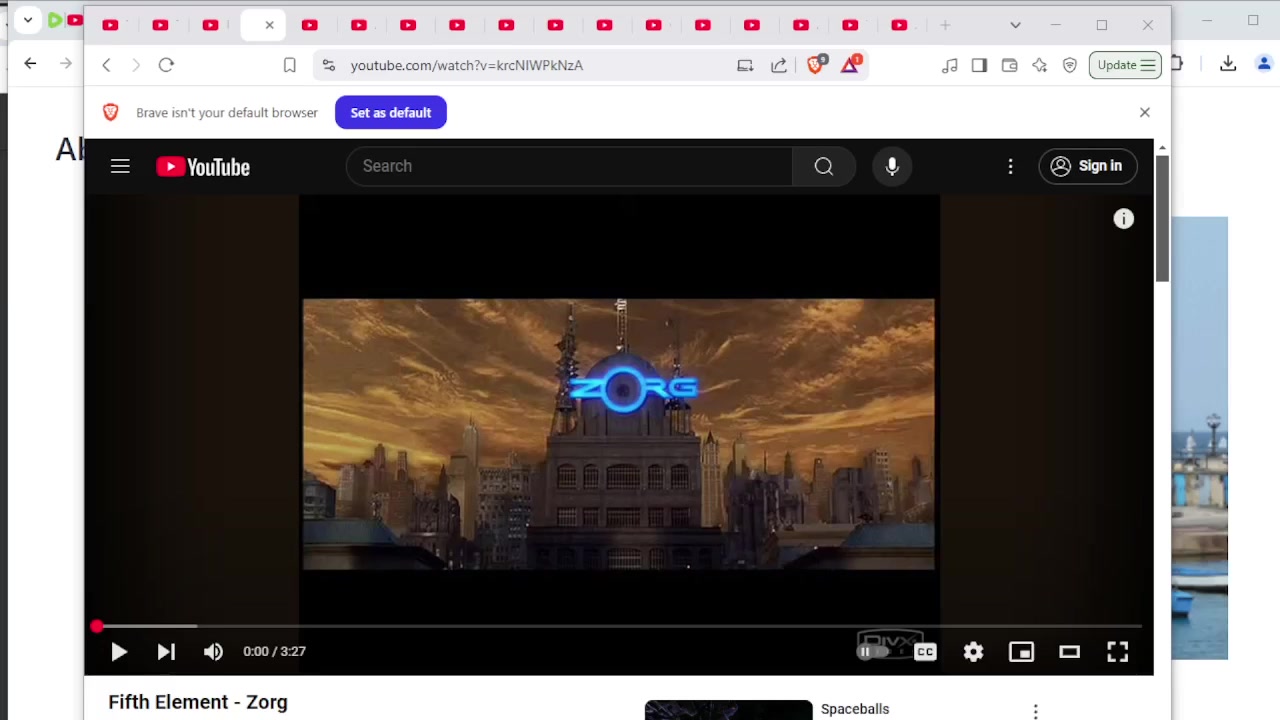The image size is (1280, 720).
Task: Open options for Spaceballs video
Action: (x=1035, y=711)
